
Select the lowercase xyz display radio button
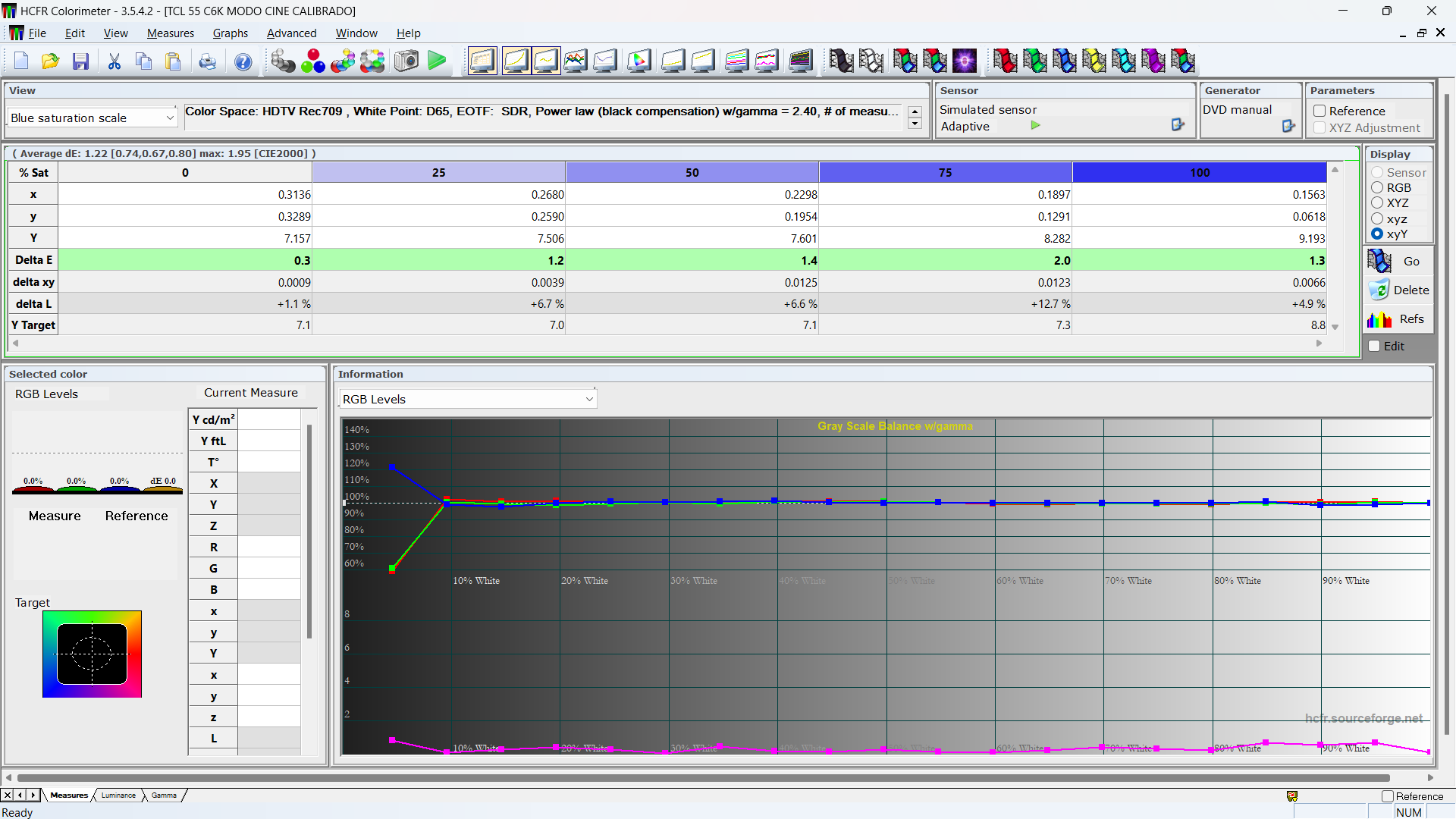1377,218
